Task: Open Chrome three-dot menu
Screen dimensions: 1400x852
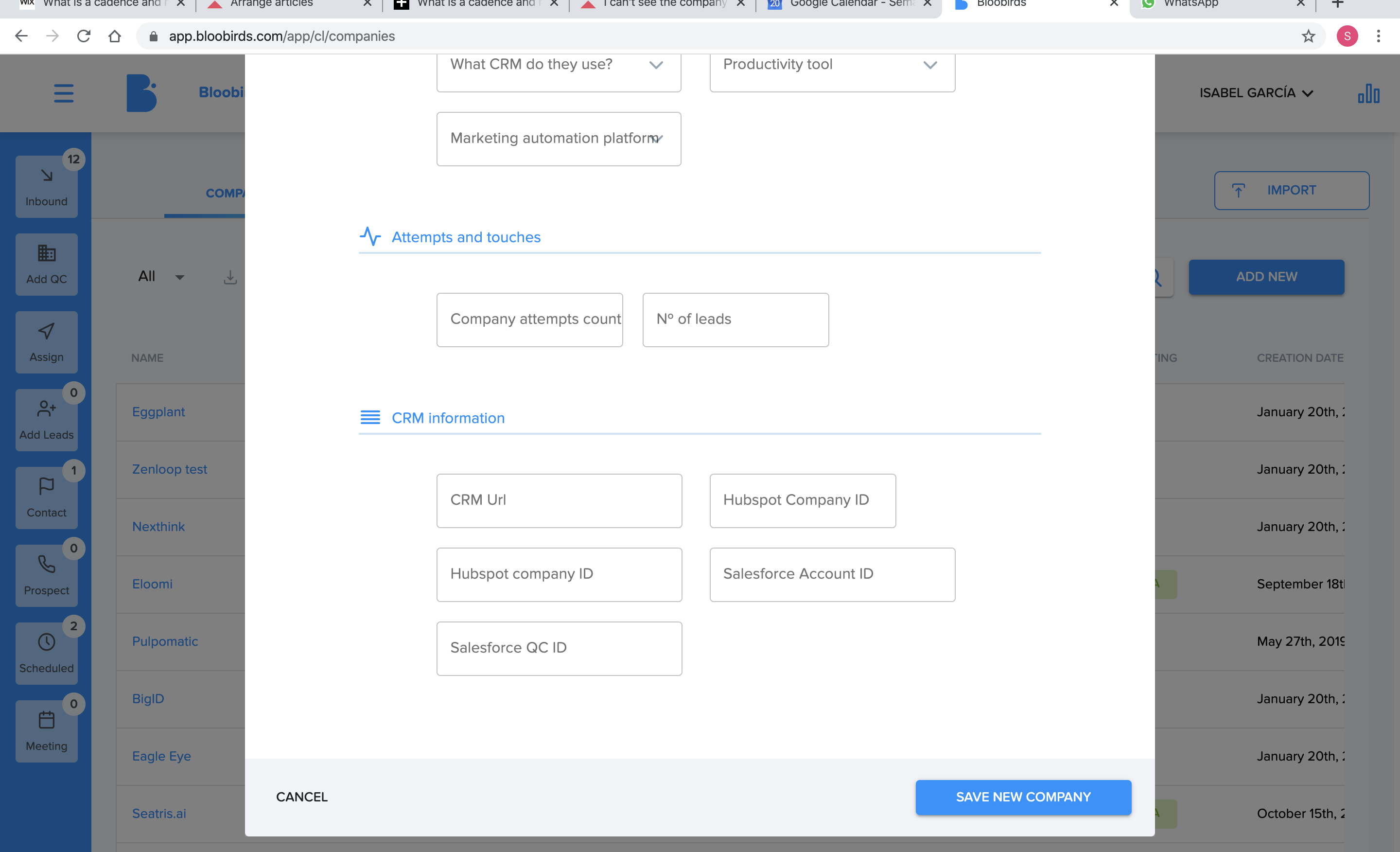Action: [1379, 36]
